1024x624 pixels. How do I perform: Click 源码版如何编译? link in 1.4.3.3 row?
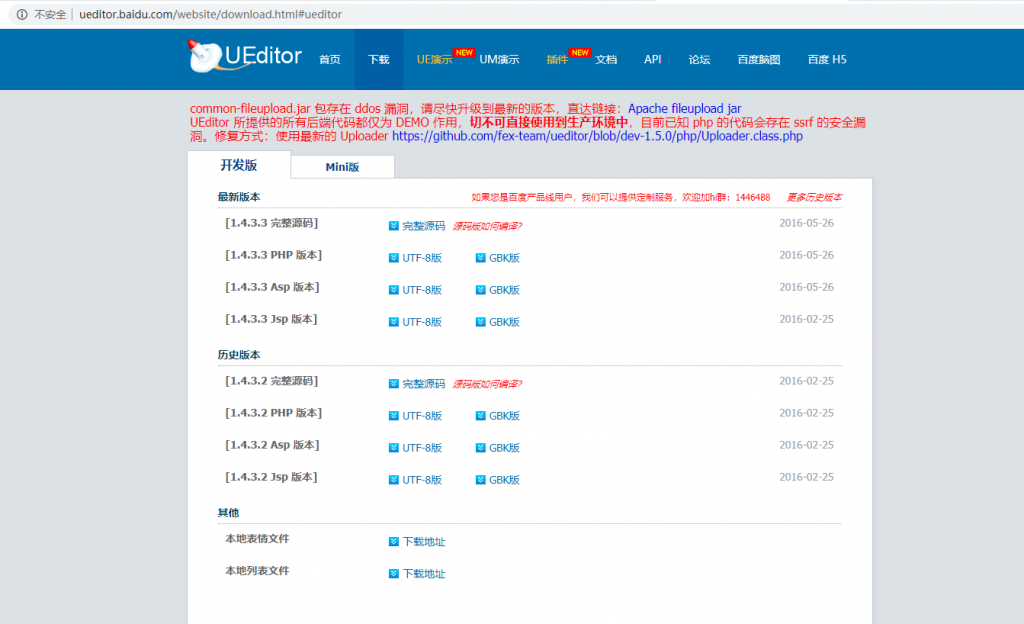pos(487,226)
